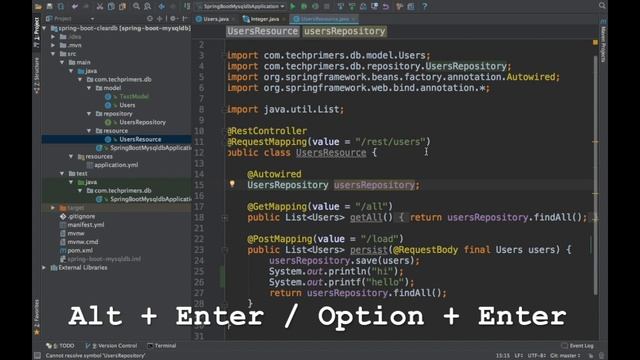This screenshot has height=360, width=640.
Task: Collapse the main folder
Action: [x=62, y=62]
